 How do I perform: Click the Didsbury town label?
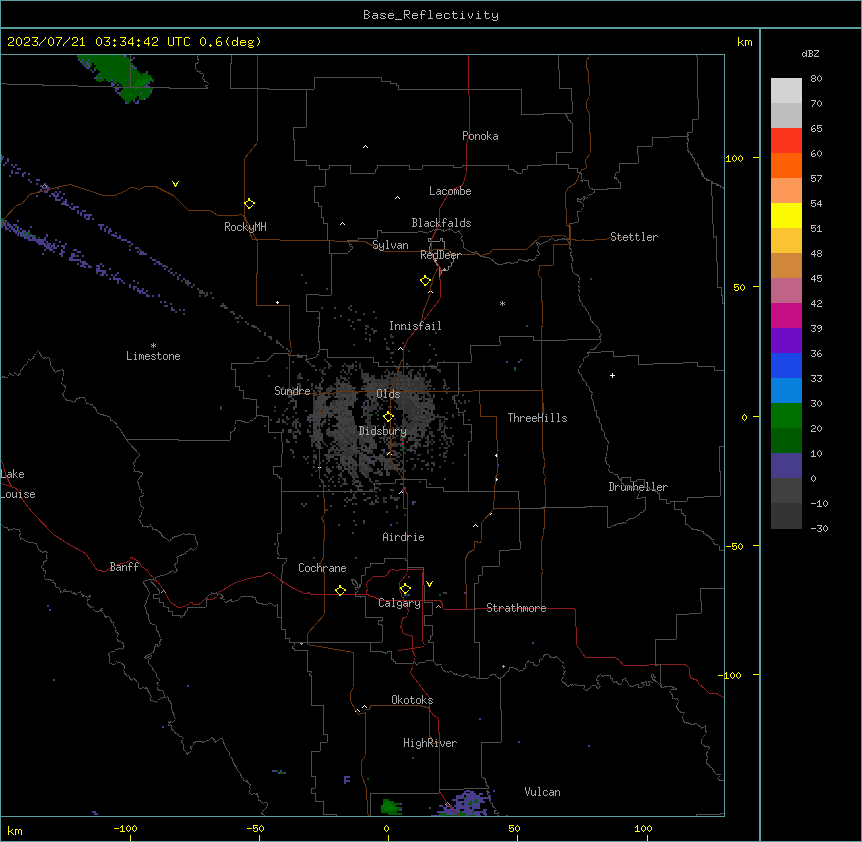click(383, 431)
